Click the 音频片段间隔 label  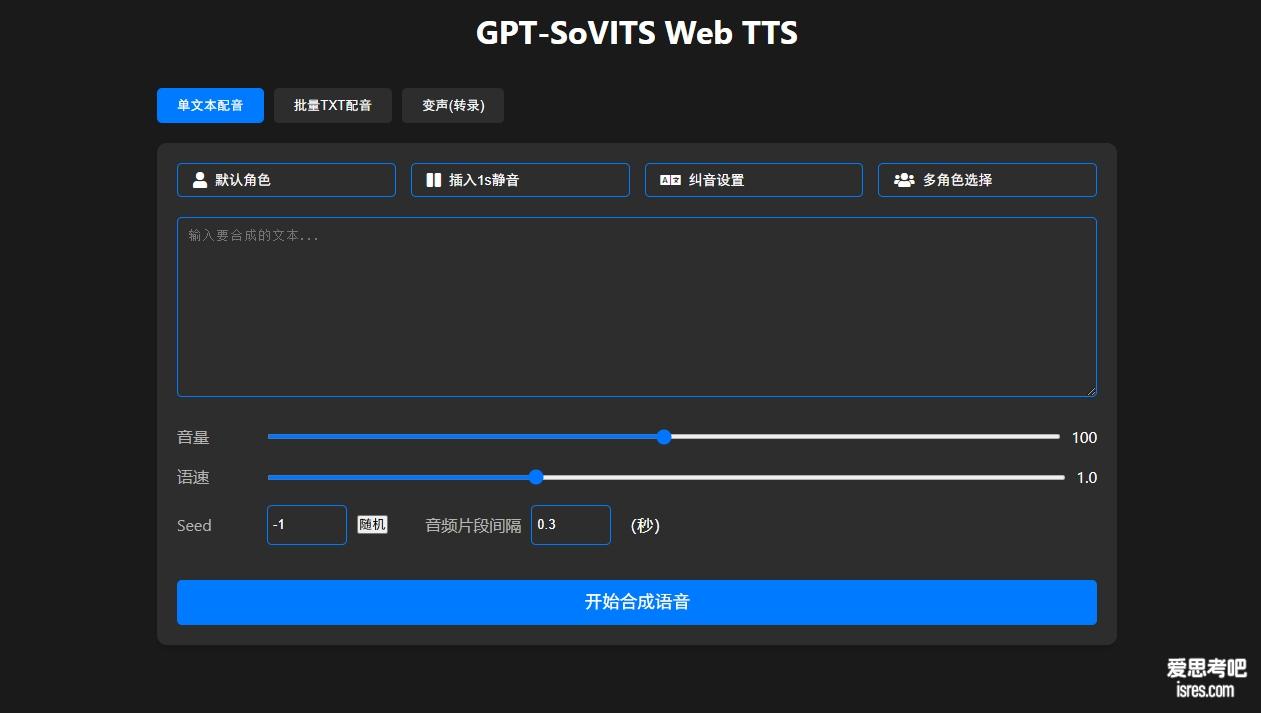point(473,525)
